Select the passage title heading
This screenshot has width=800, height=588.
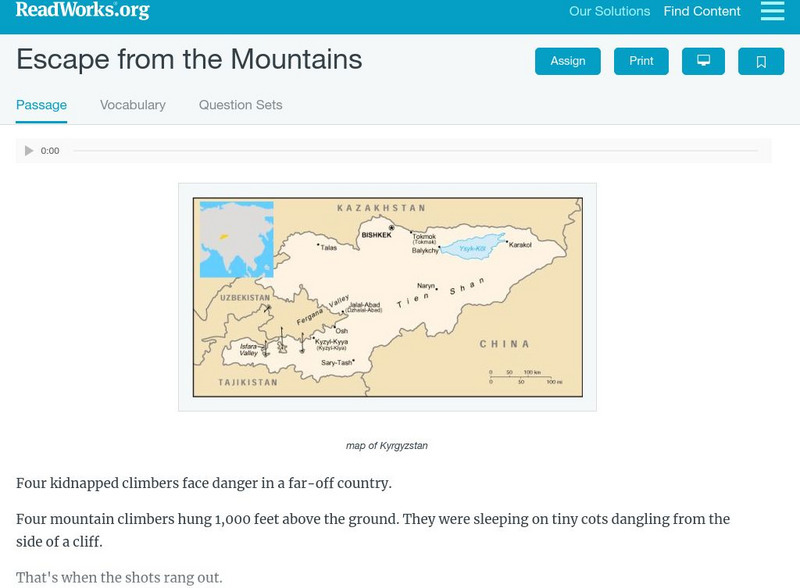[186, 61]
